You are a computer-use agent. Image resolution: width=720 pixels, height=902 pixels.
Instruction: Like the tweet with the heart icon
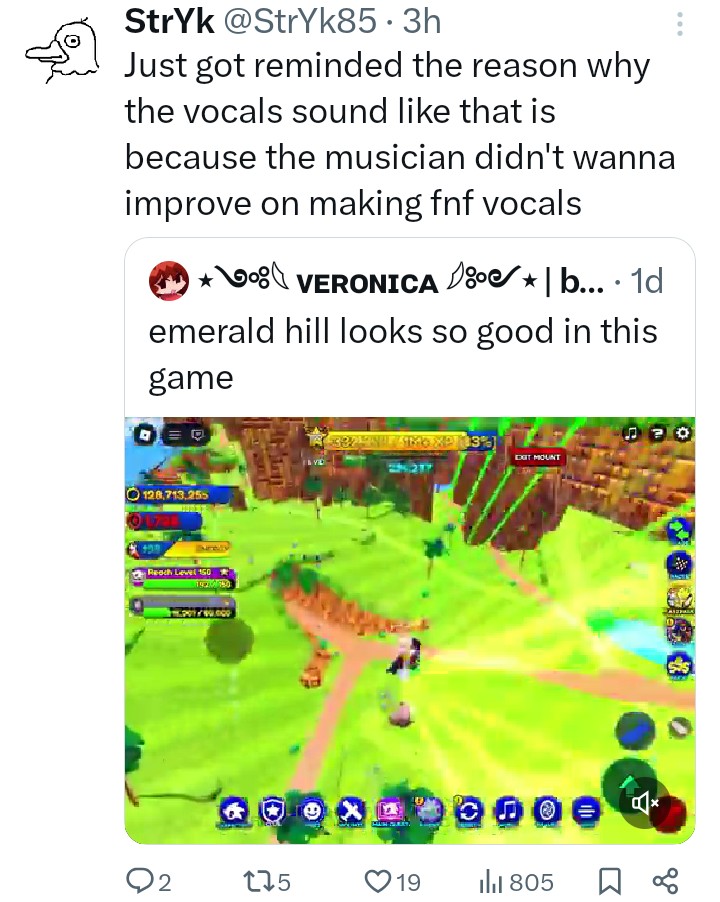point(393,881)
